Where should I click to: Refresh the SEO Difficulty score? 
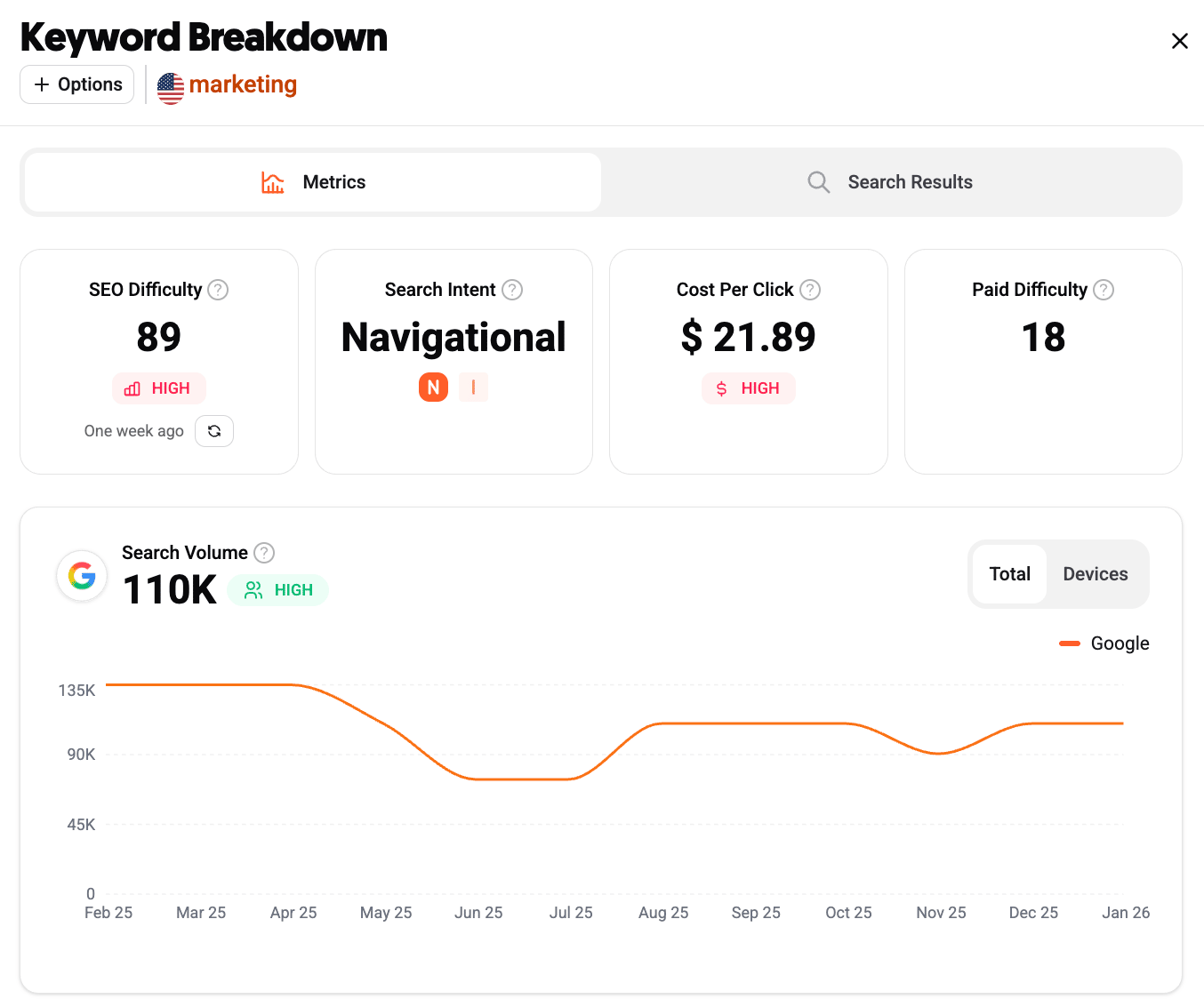214,431
